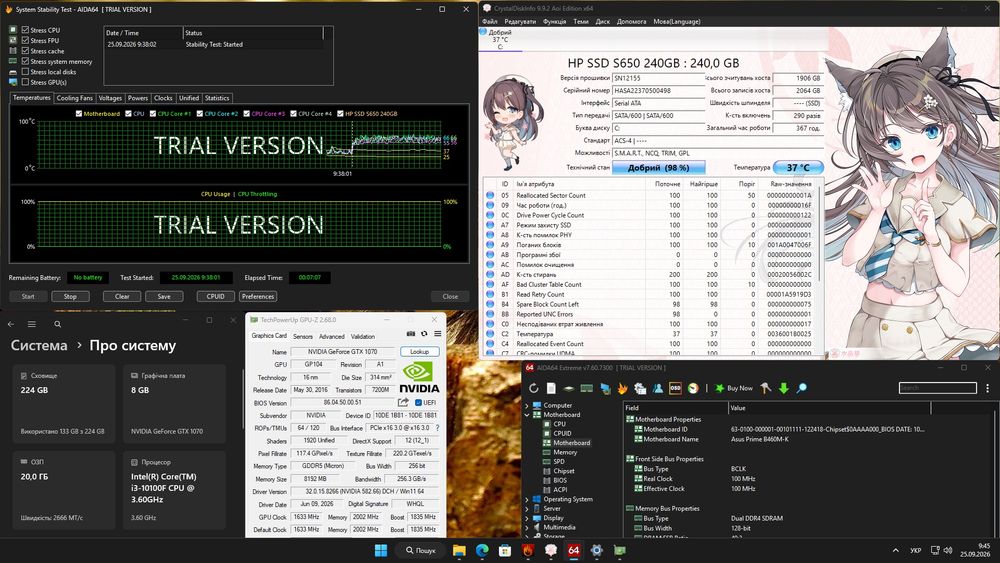Image resolution: width=1000 pixels, height=563 pixels.
Task: Click the back arrow in Settings window
Action: click(11, 324)
